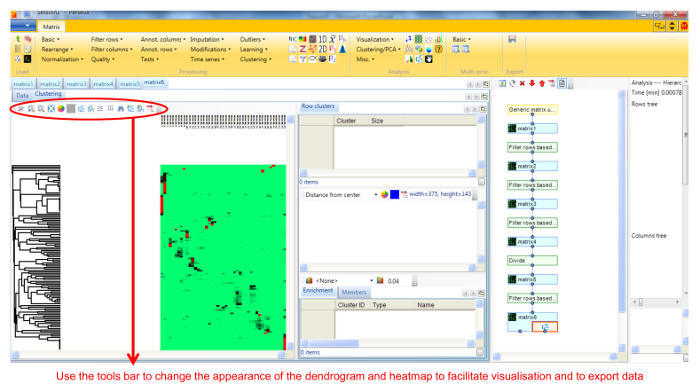Click the PDF export icon in clustering toolbar
The height and width of the screenshot is (392, 700).
(150, 108)
